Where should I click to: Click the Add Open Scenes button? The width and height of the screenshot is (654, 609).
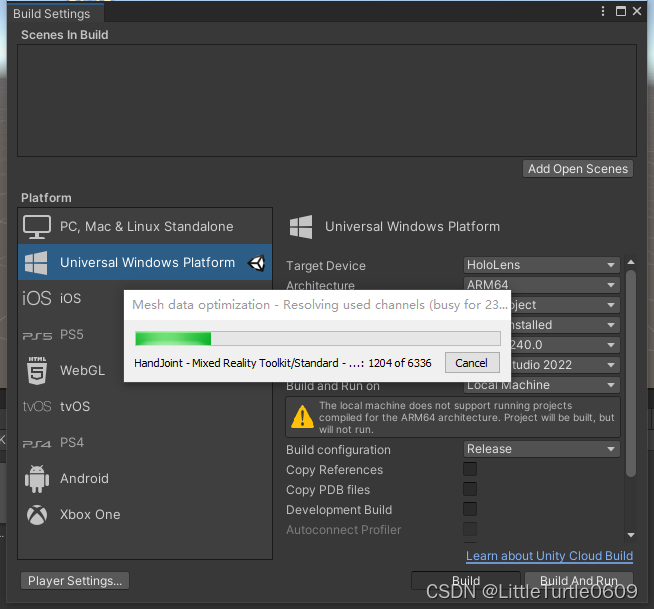[578, 169]
